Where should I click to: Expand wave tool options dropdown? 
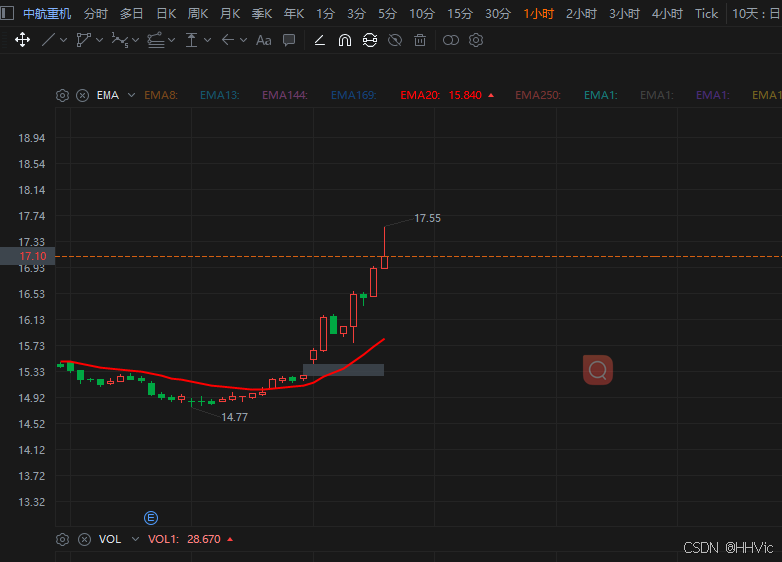tap(136, 40)
